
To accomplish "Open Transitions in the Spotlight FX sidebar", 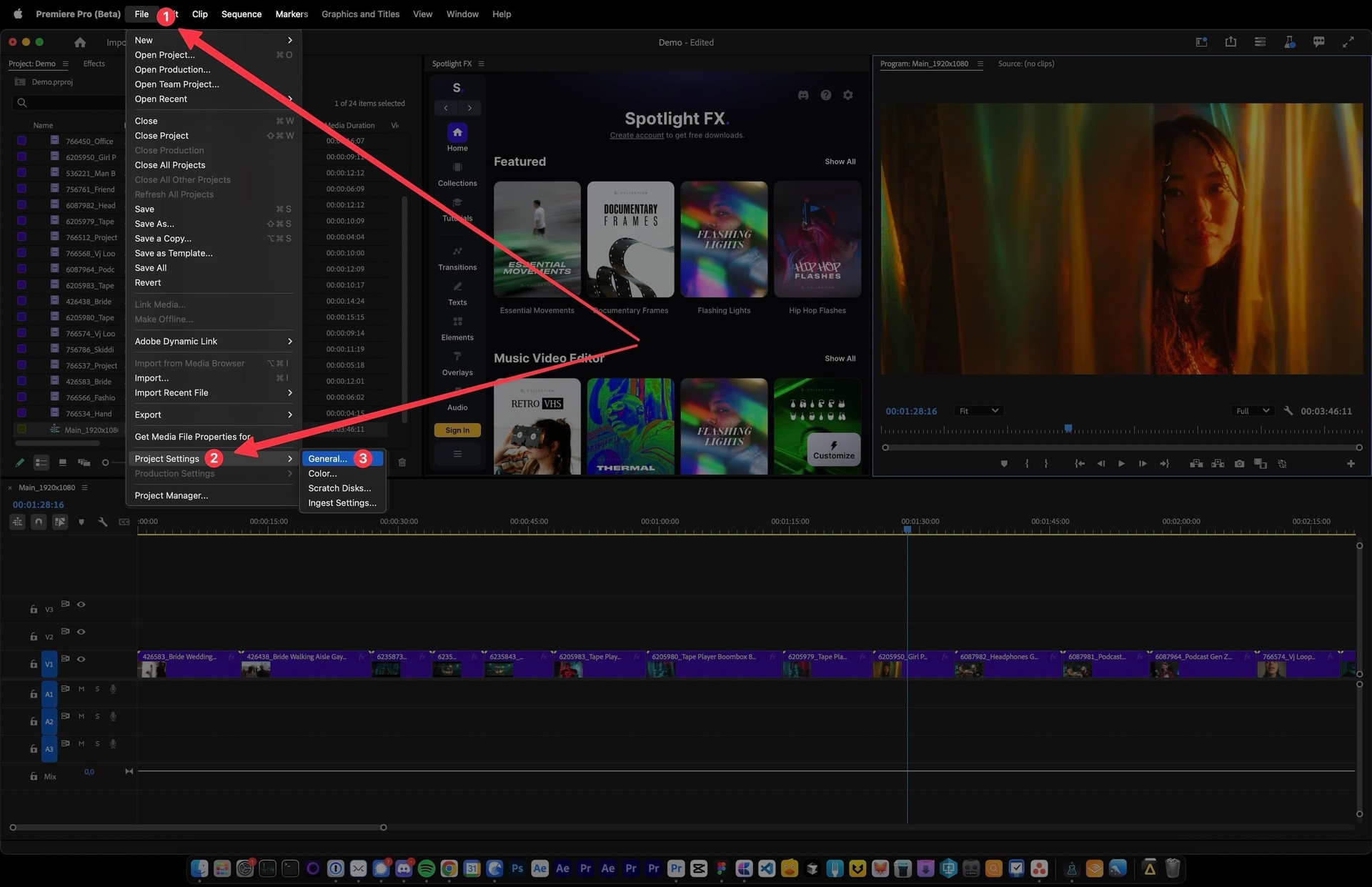I will pyautogui.click(x=457, y=258).
